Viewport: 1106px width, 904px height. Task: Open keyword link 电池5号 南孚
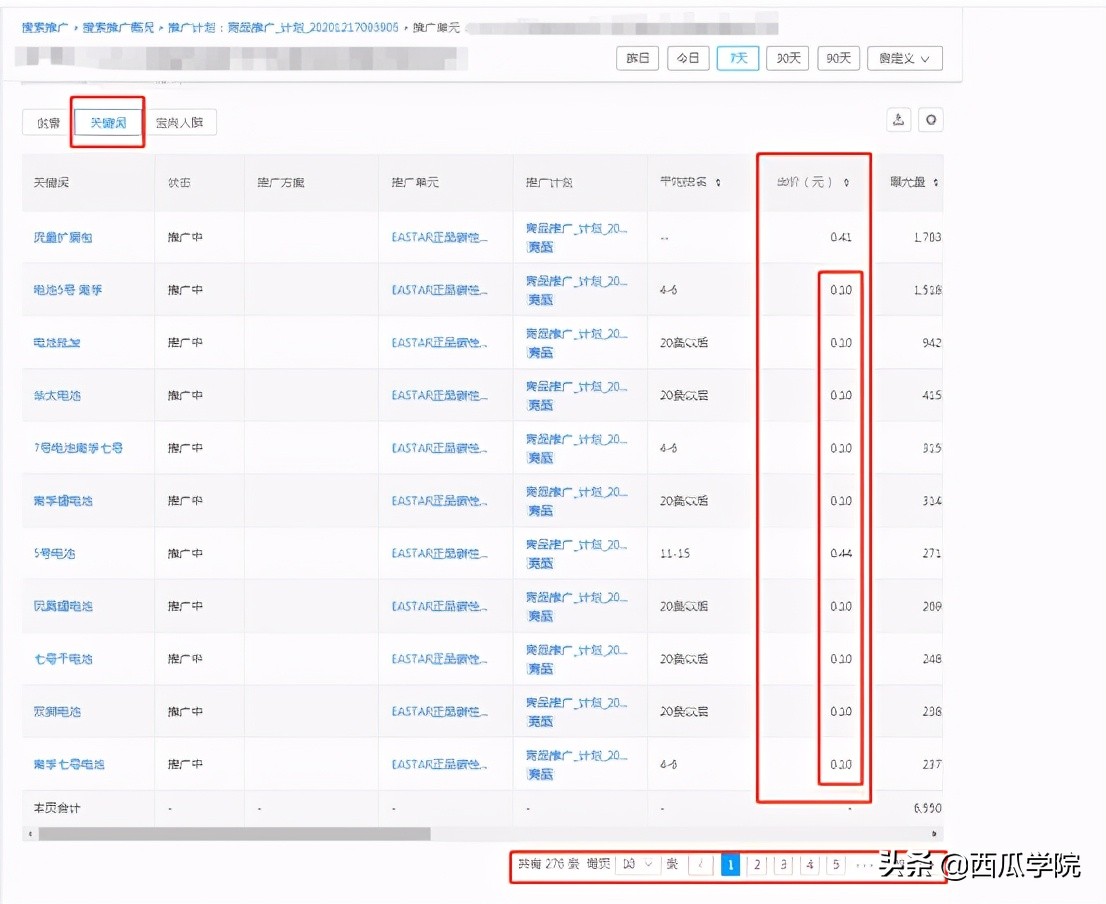tap(67, 290)
